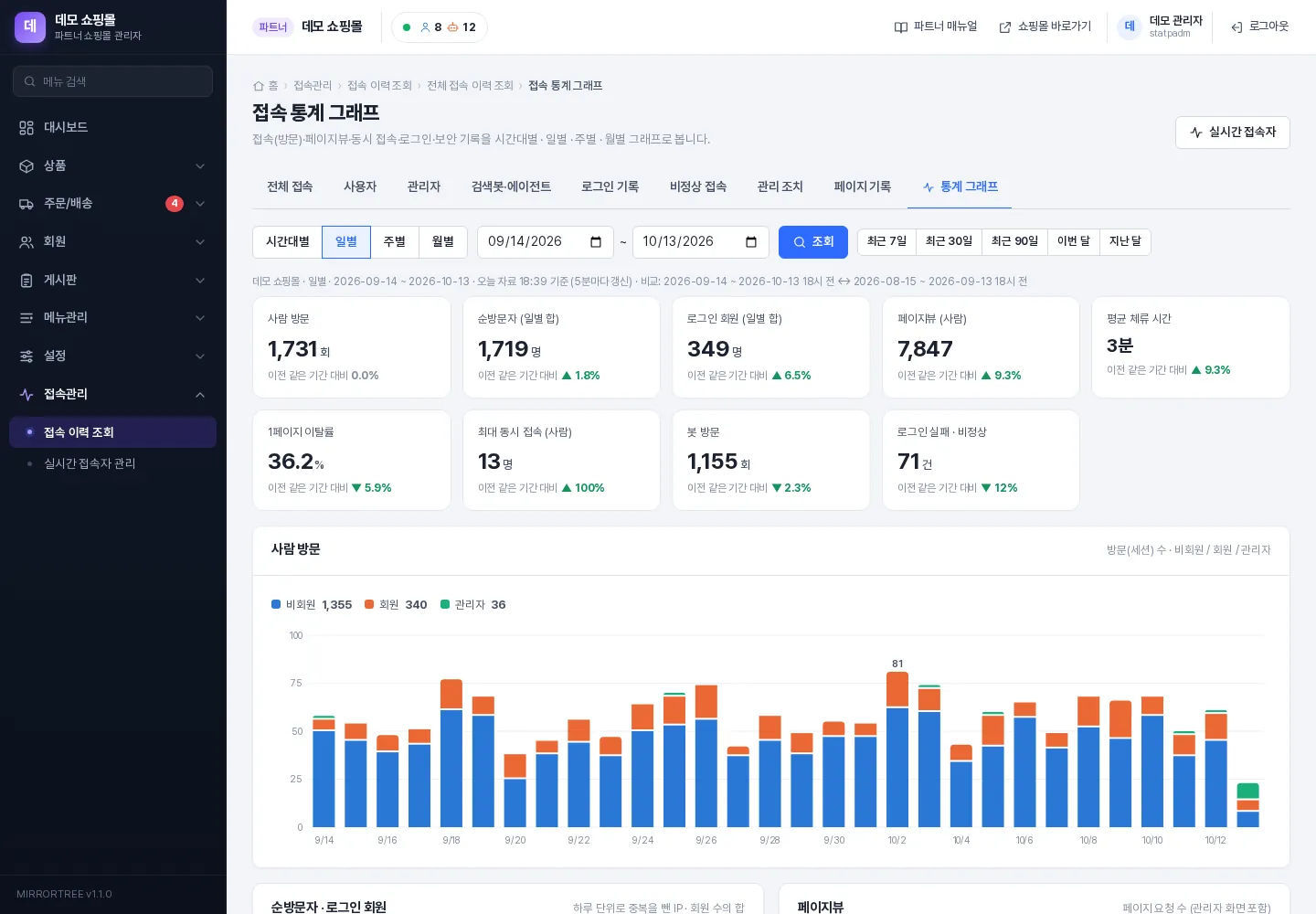Open 실시간 접속자 button at top right

coord(1233,133)
